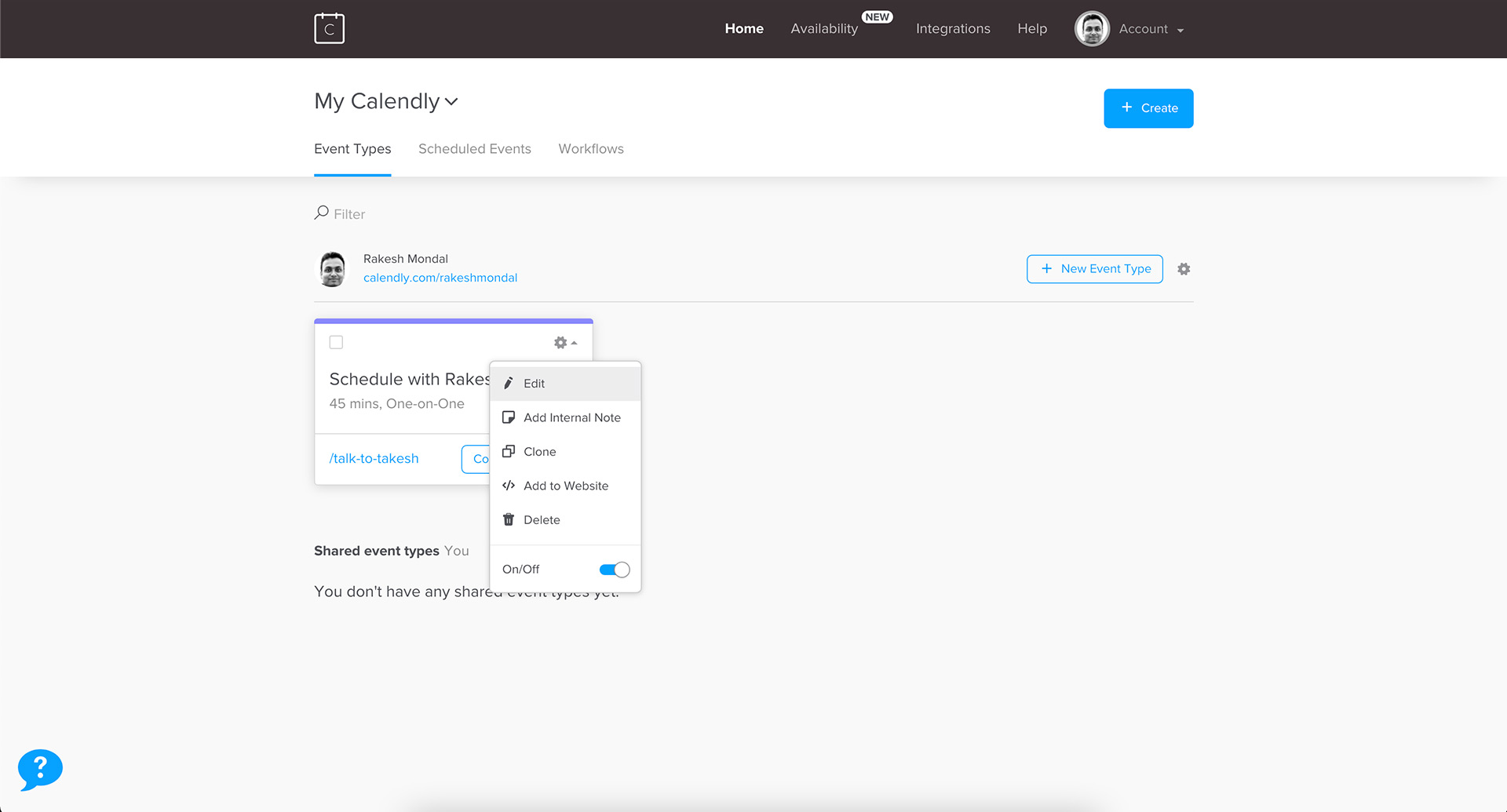
Task: Click the Calendly logo icon
Action: pyautogui.click(x=329, y=28)
